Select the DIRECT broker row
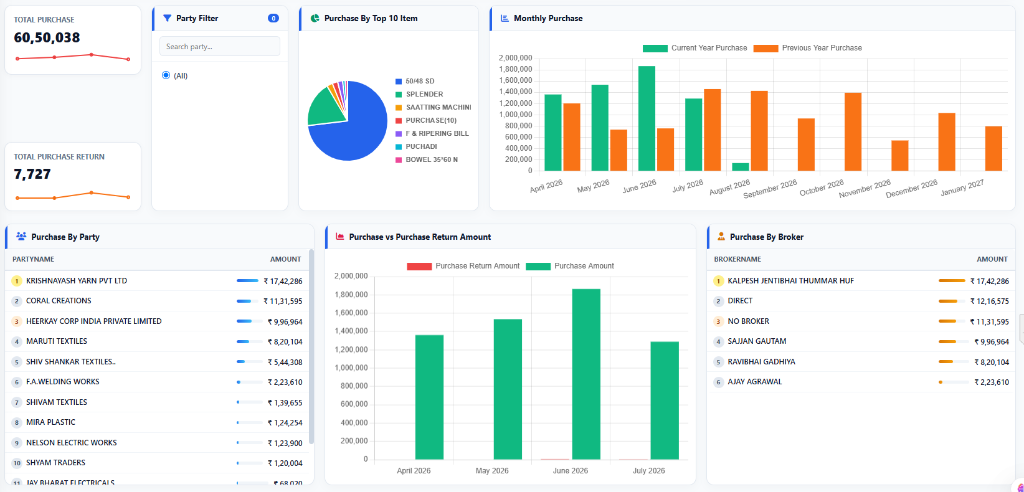1024x492 pixels. [x=861, y=301]
